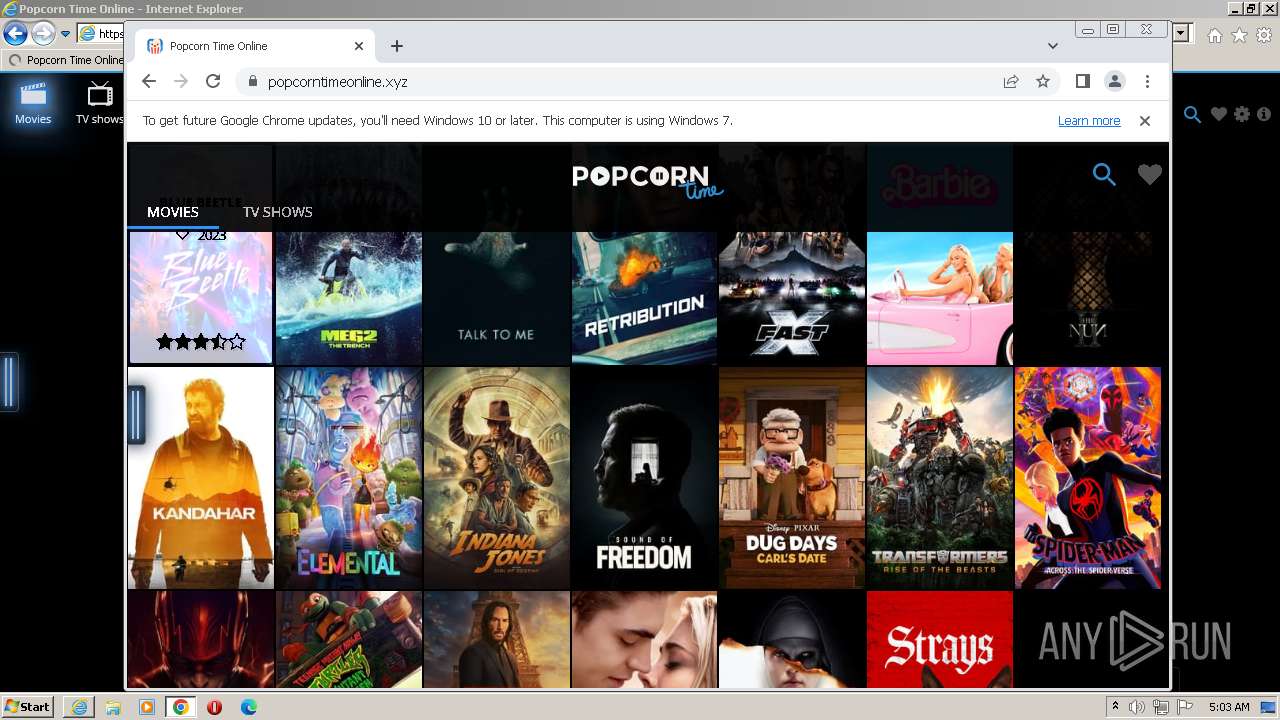Viewport: 1280px width, 720px height.
Task: Open Chrome profile avatar
Action: tap(1115, 82)
